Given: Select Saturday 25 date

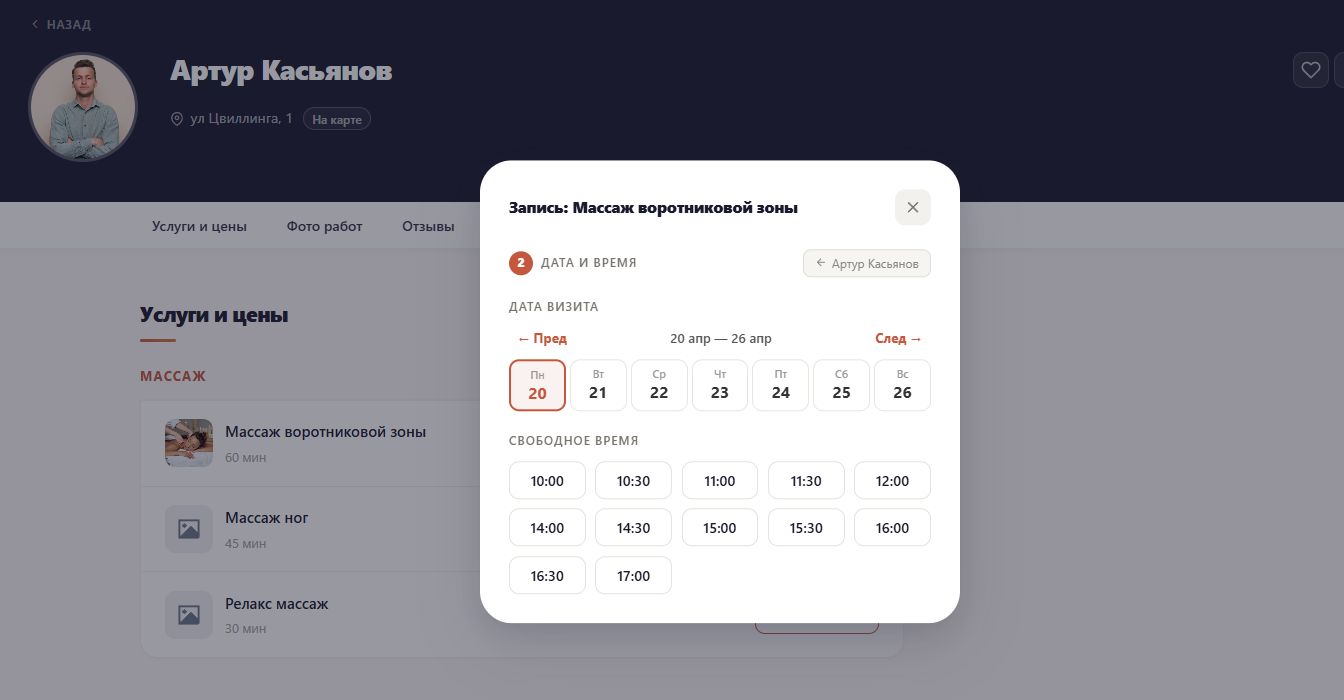Looking at the screenshot, I should (x=842, y=385).
